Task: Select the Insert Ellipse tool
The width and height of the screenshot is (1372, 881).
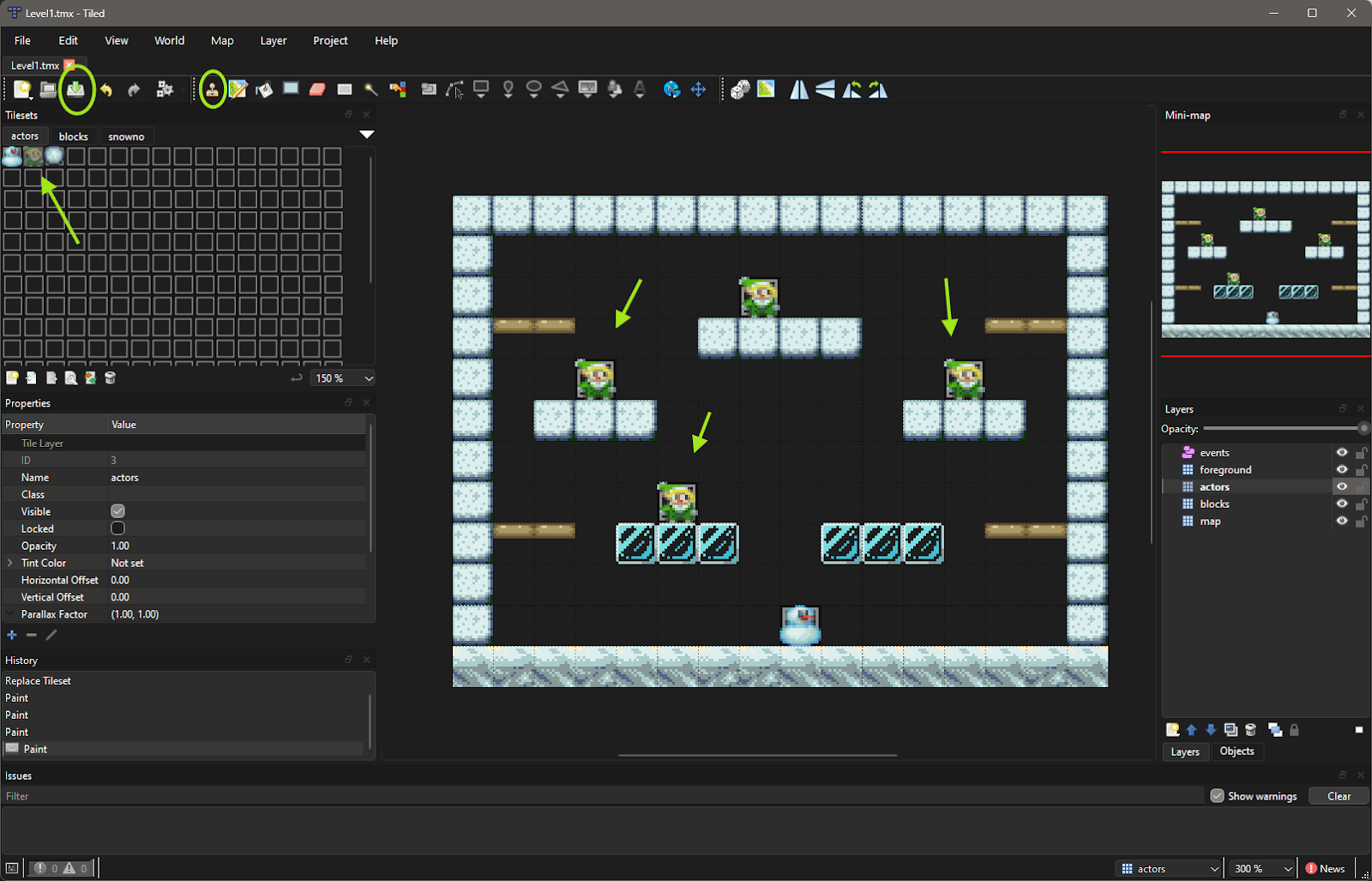Action: 533,89
